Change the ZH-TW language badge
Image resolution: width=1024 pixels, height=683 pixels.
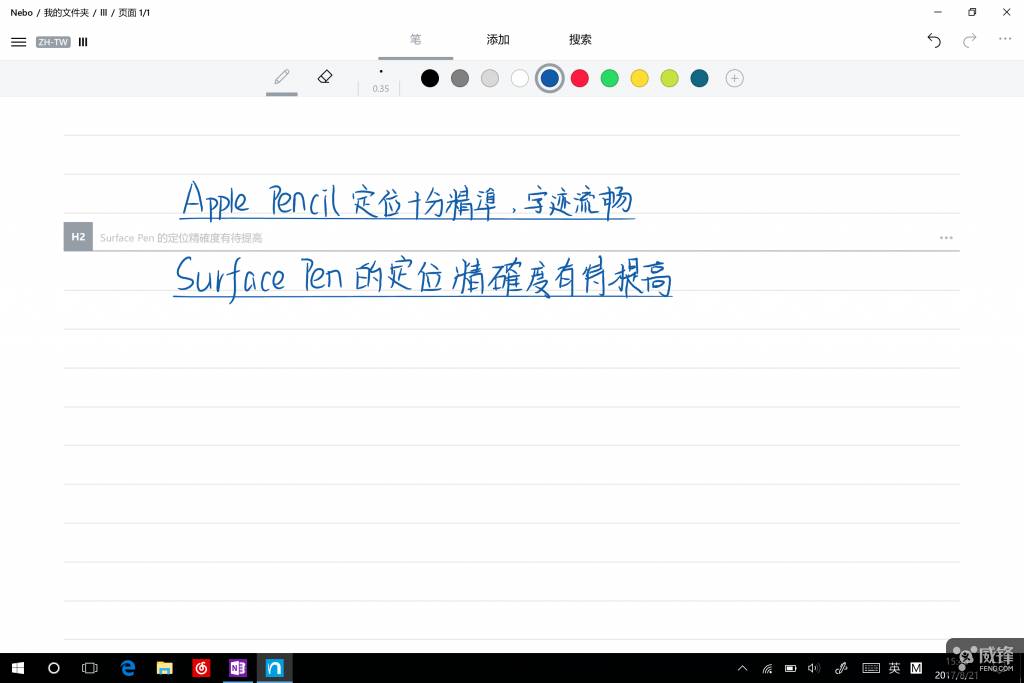click(53, 42)
